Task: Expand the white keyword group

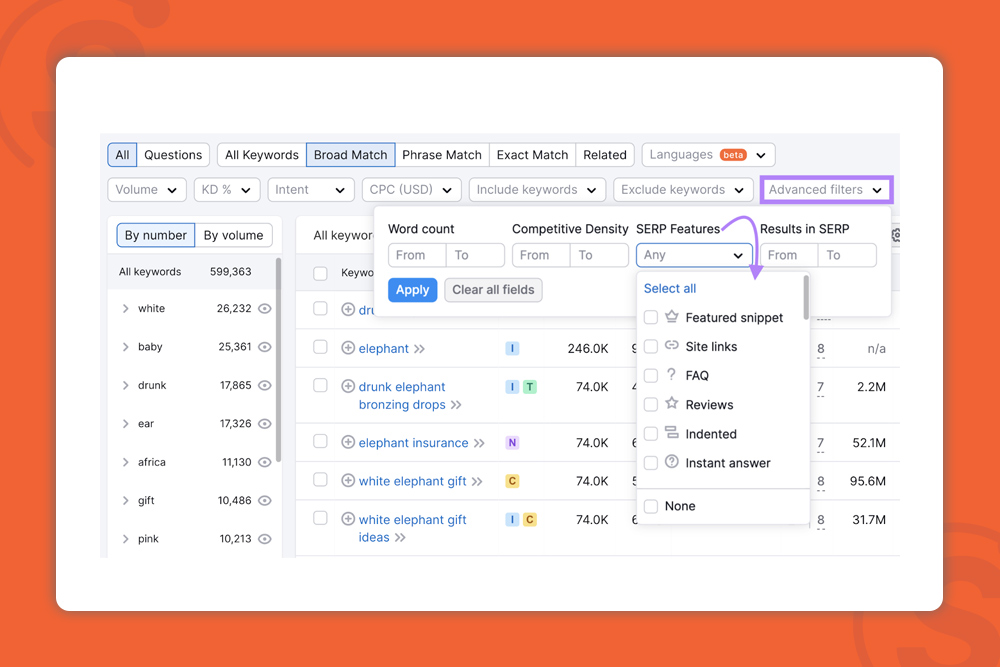Action: click(126, 309)
